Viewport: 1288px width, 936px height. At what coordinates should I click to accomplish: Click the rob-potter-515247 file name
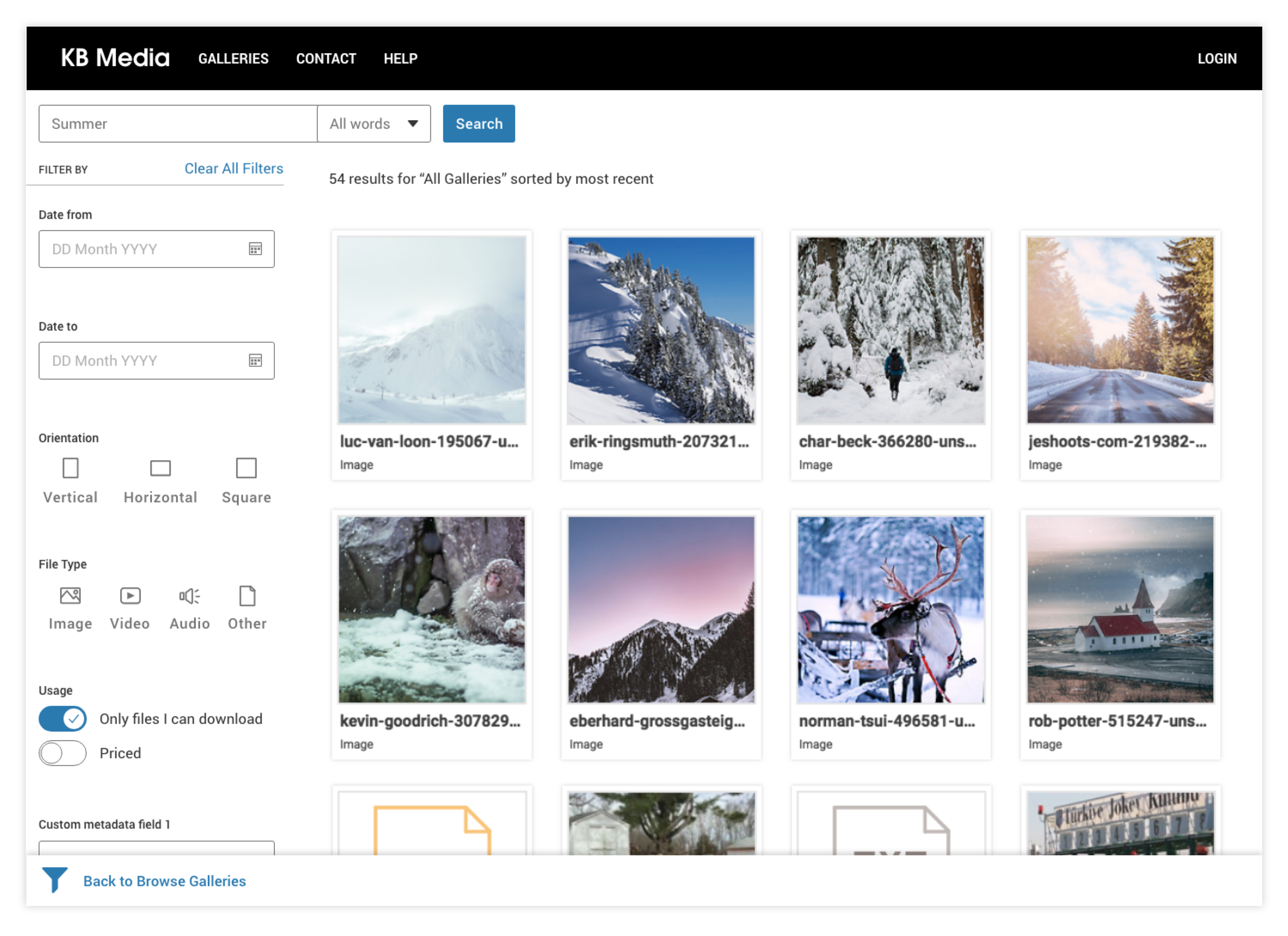click(1118, 721)
